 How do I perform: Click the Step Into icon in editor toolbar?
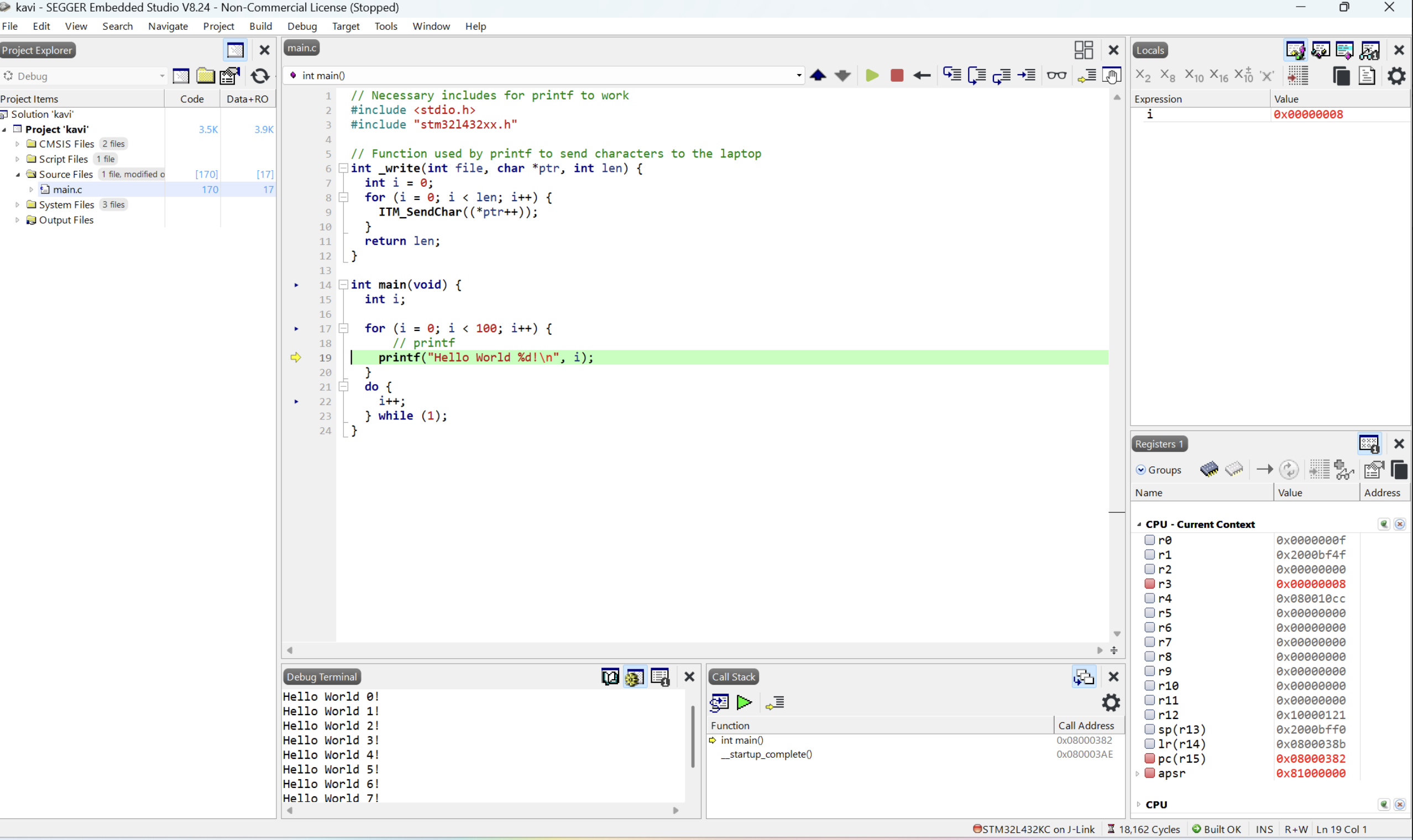pyautogui.click(x=951, y=75)
